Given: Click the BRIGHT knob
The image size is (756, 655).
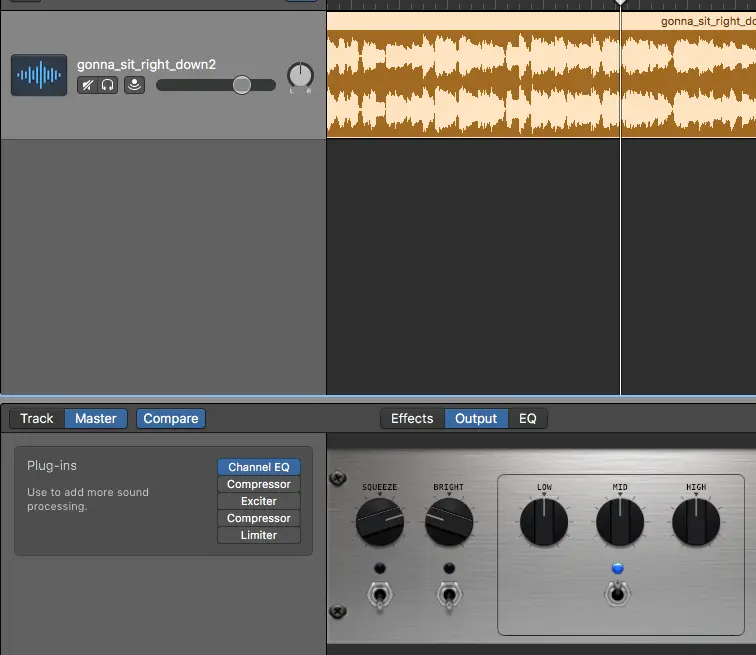Looking at the screenshot, I should click(x=449, y=523).
